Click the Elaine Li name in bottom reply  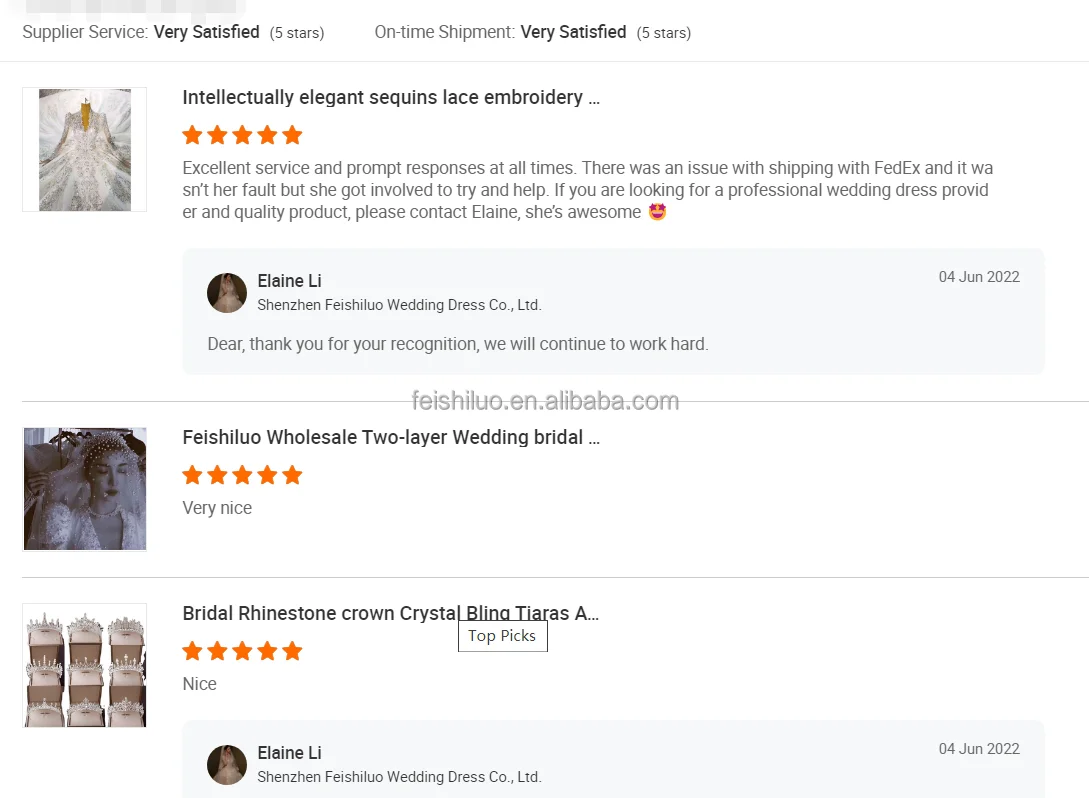coord(289,753)
